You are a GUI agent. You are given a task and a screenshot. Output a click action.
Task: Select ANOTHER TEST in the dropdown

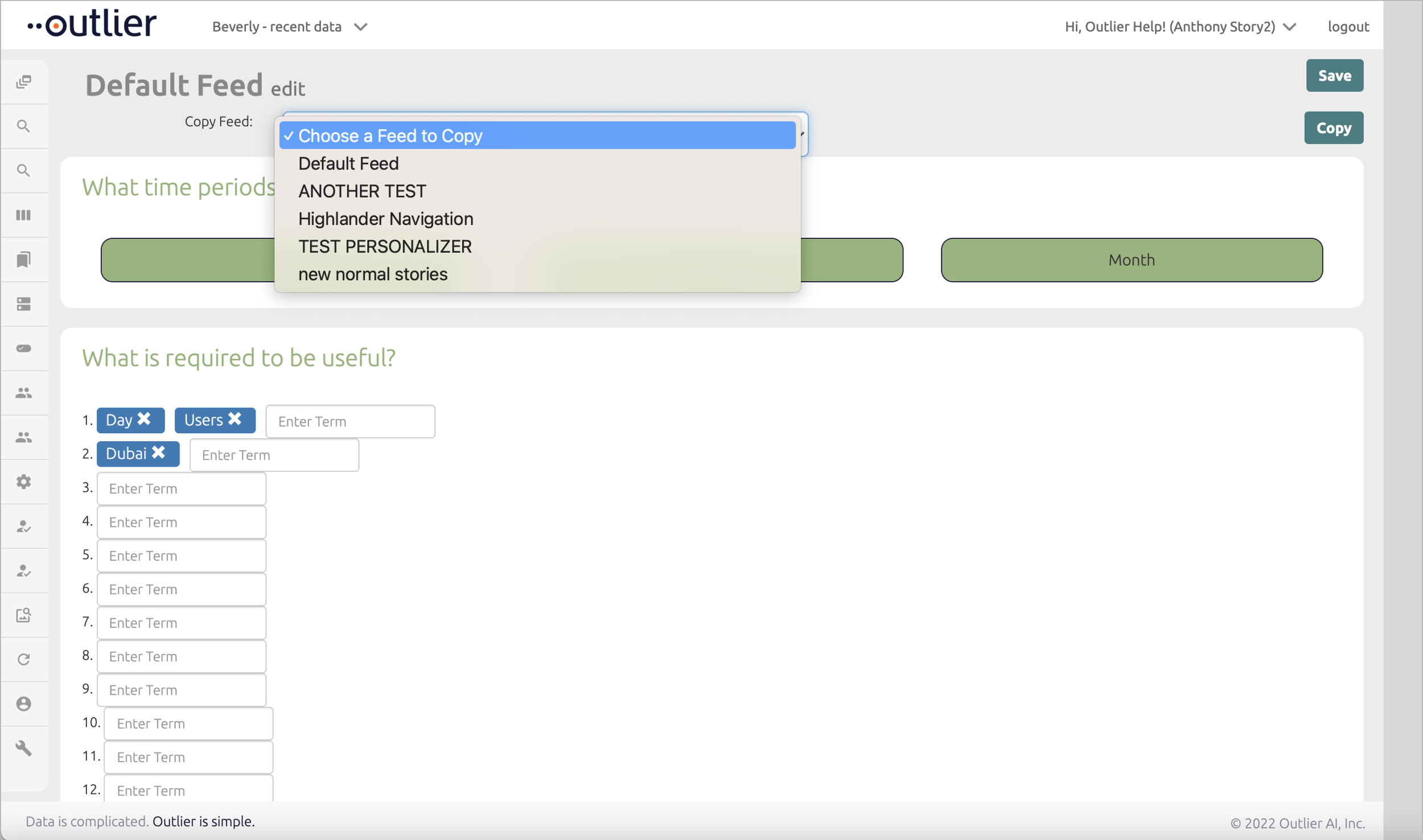(x=362, y=191)
